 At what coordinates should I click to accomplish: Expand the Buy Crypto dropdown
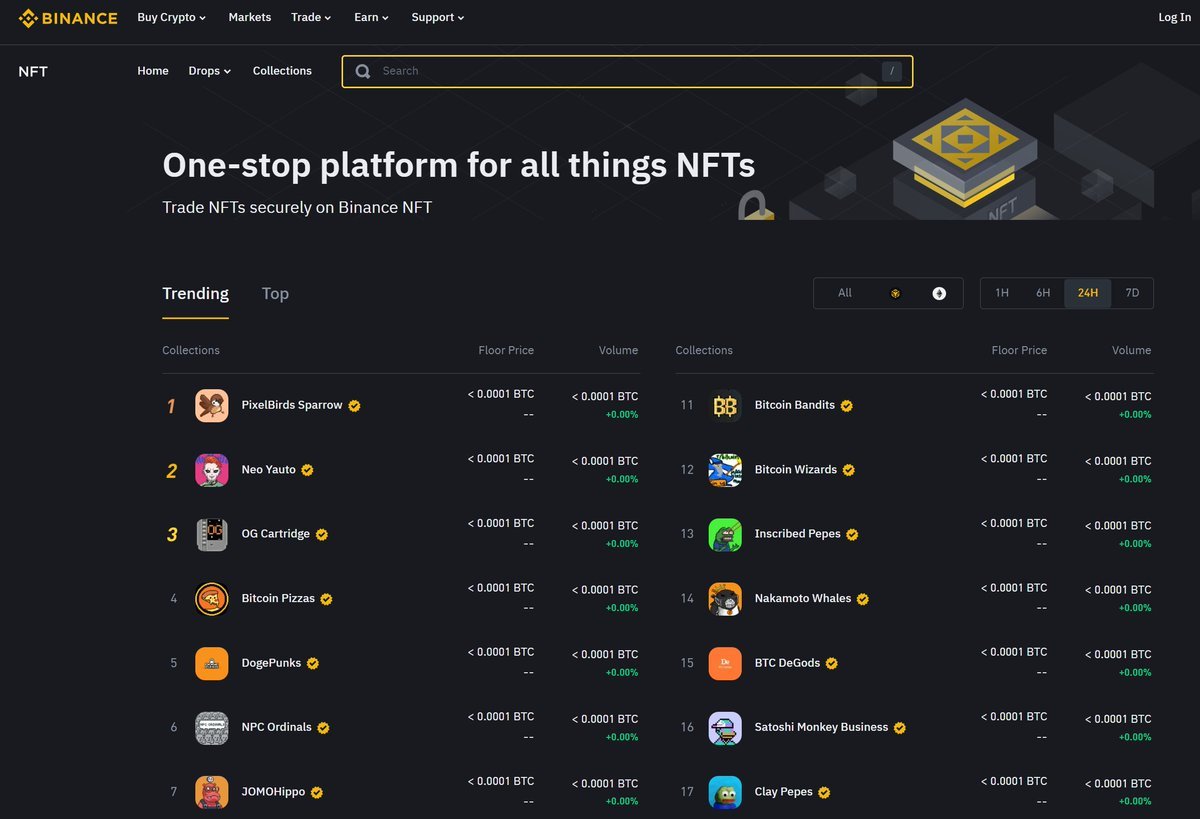172,17
